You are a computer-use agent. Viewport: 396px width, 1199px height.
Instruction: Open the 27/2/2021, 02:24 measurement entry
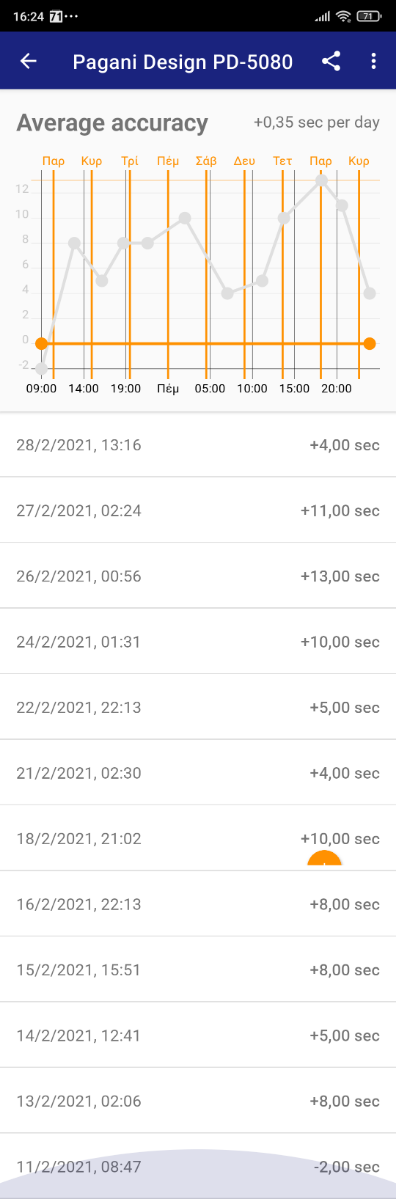(x=198, y=510)
